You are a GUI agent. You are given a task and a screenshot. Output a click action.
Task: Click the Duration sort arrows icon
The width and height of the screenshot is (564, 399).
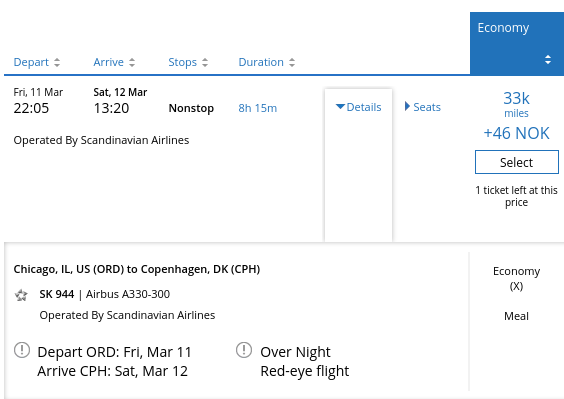tap(292, 63)
